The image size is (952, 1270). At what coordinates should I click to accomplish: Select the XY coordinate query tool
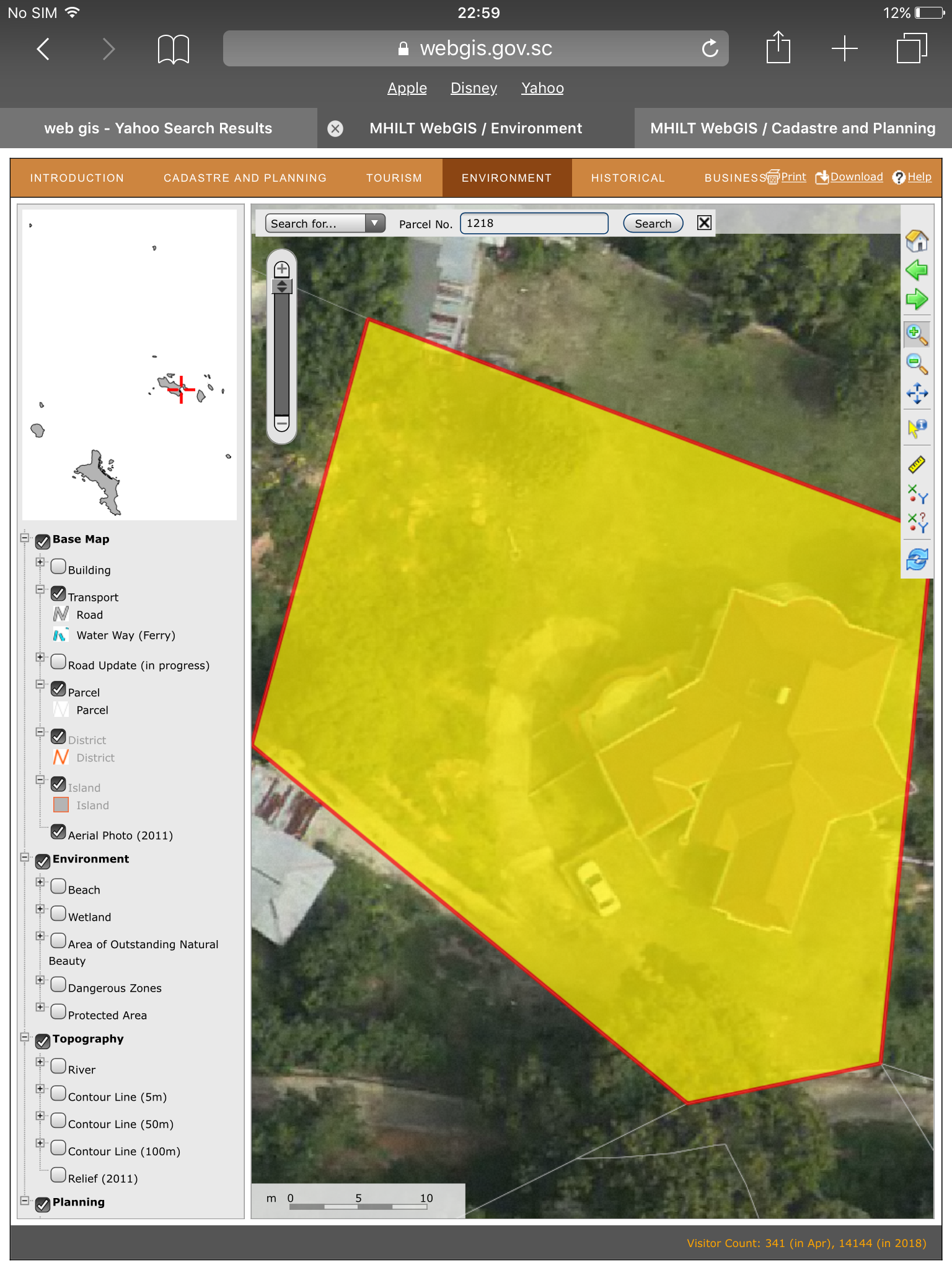917,522
